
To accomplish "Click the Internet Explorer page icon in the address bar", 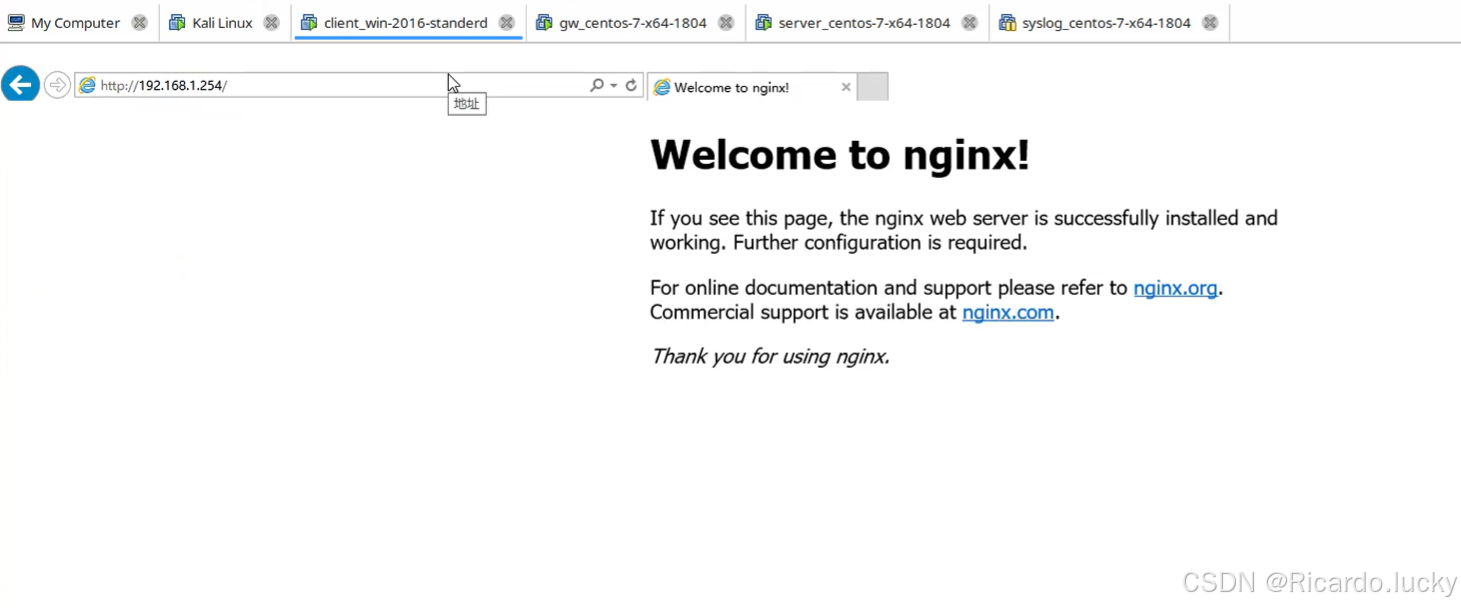I will coord(86,85).
